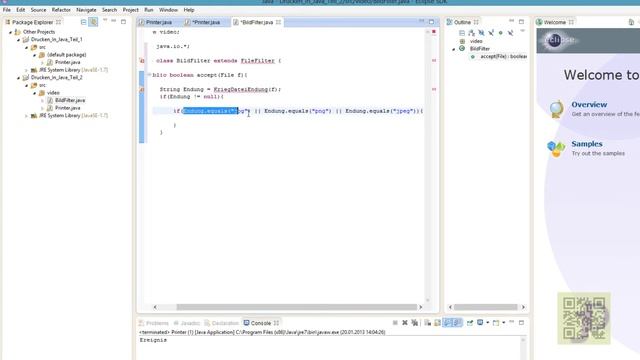This screenshot has height=360, width=640.
Task: Switch to Javadoc tab
Action: coord(187,323)
